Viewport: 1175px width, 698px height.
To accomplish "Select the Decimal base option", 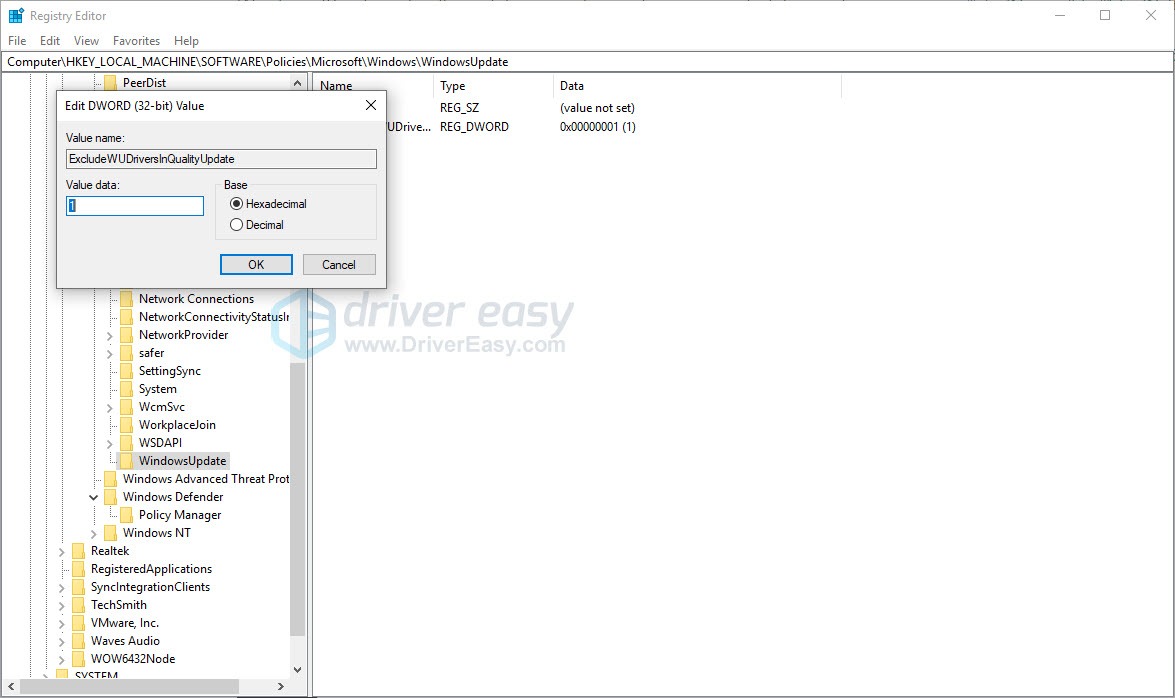I will click(x=237, y=224).
